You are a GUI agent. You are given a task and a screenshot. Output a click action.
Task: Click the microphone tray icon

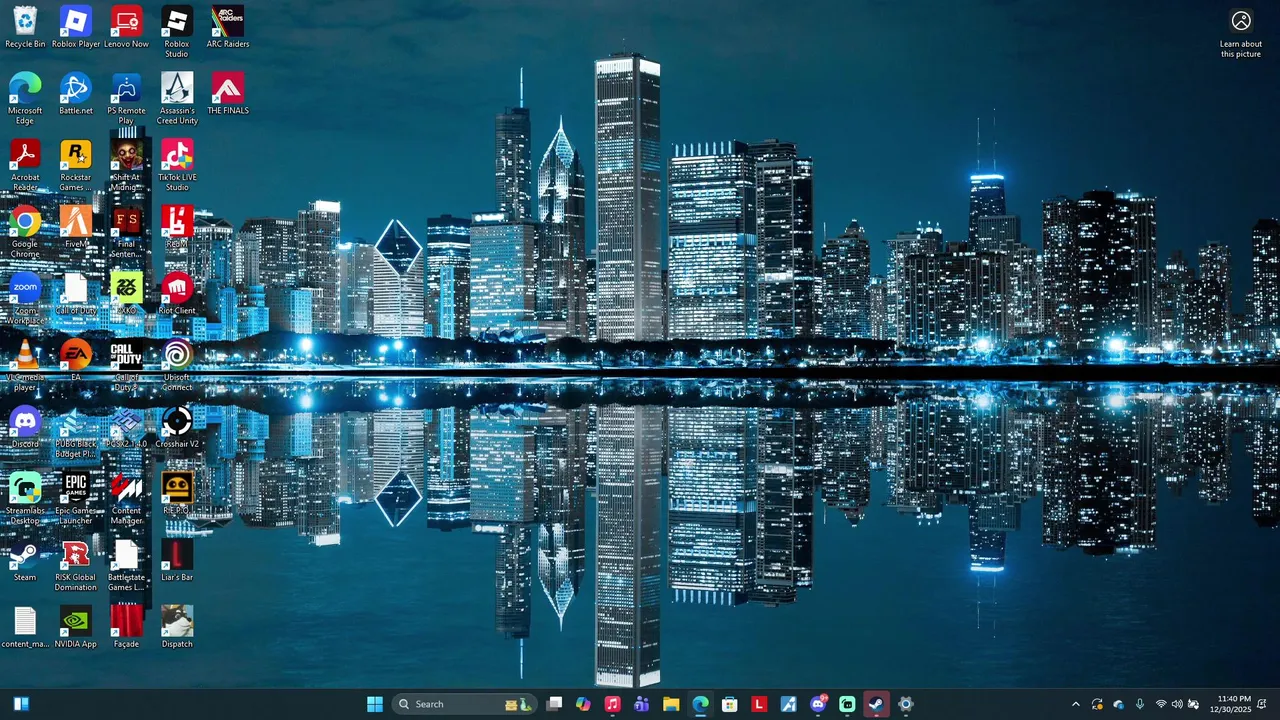click(x=1140, y=704)
